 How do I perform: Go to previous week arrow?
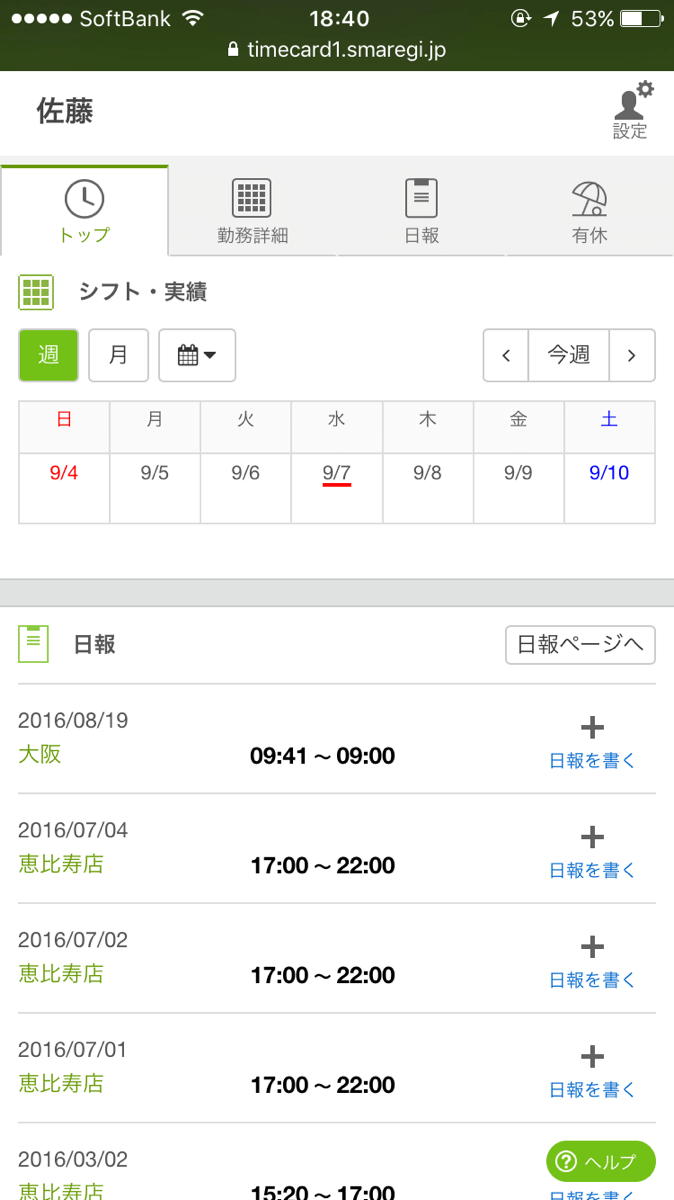click(x=506, y=355)
